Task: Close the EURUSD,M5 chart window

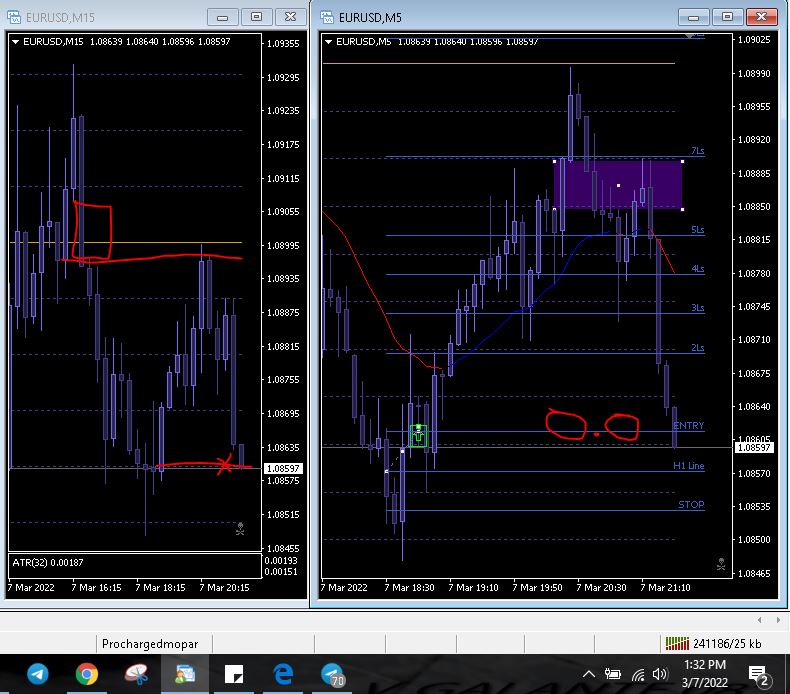Action: pyautogui.click(x=761, y=17)
